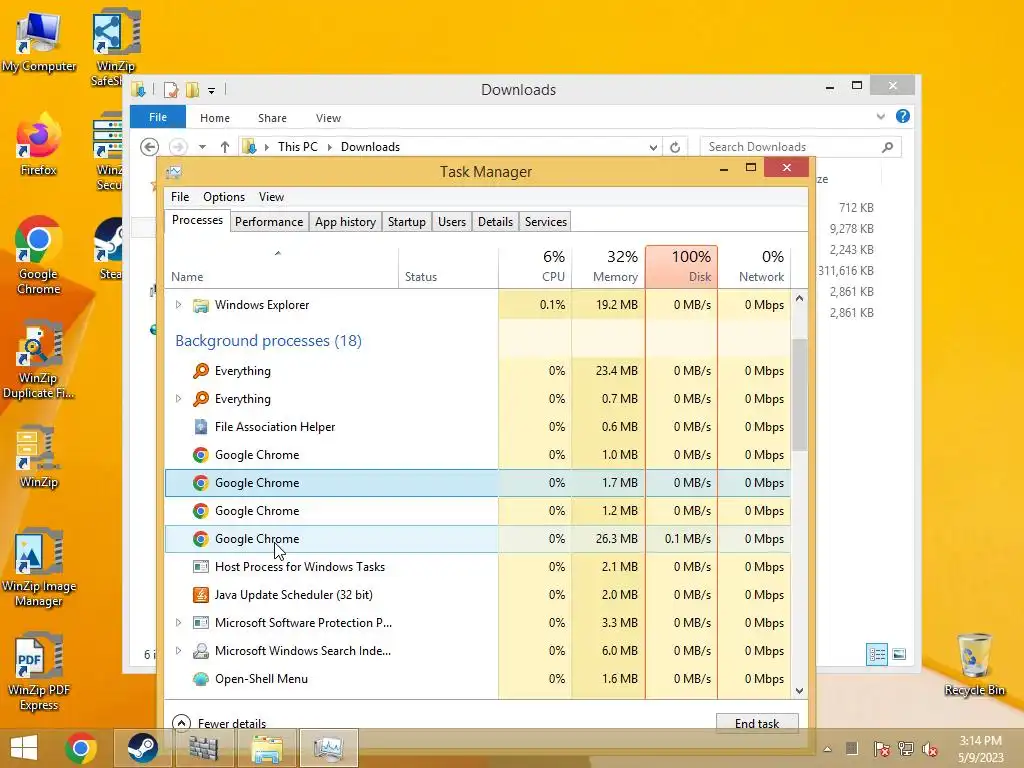Switch to Performance tab
Screen dimensions: 1024x768
click(x=269, y=221)
